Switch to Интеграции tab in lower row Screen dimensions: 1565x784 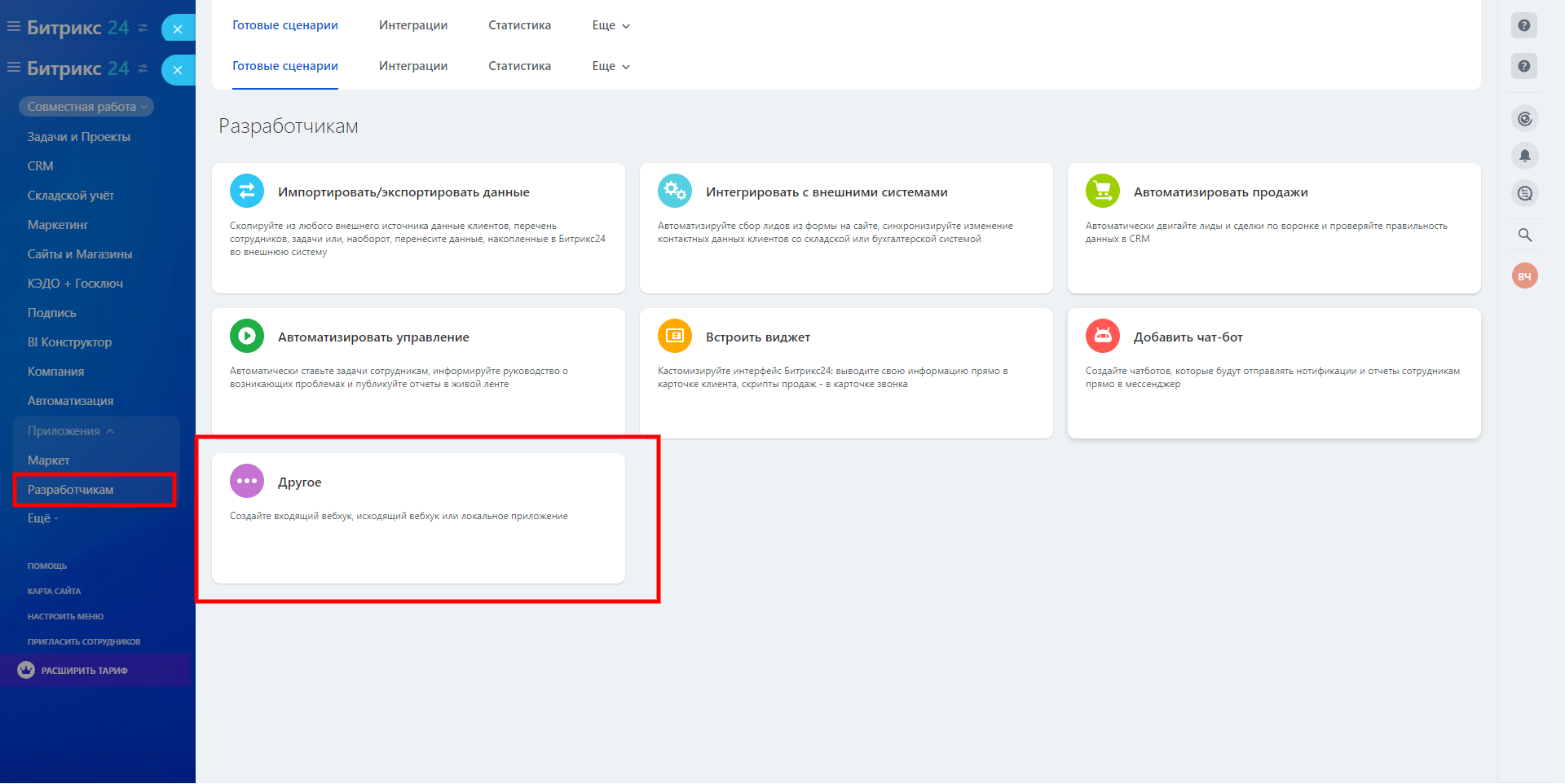413,66
